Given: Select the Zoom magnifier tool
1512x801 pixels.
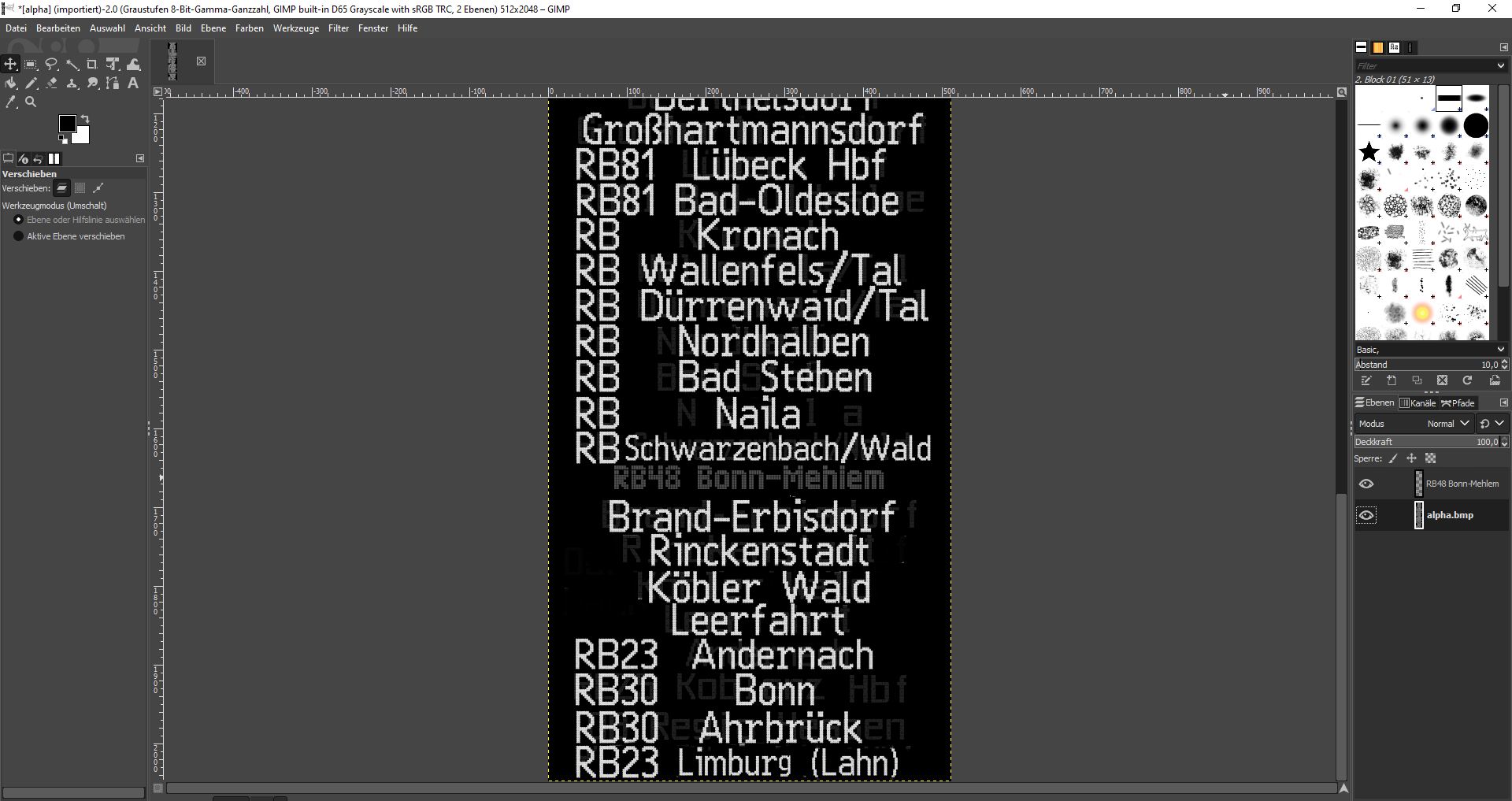Looking at the screenshot, I should (x=31, y=102).
